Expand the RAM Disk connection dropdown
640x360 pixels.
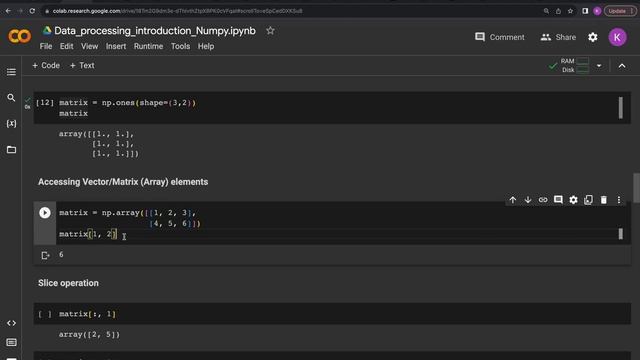(x=599, y=66)
